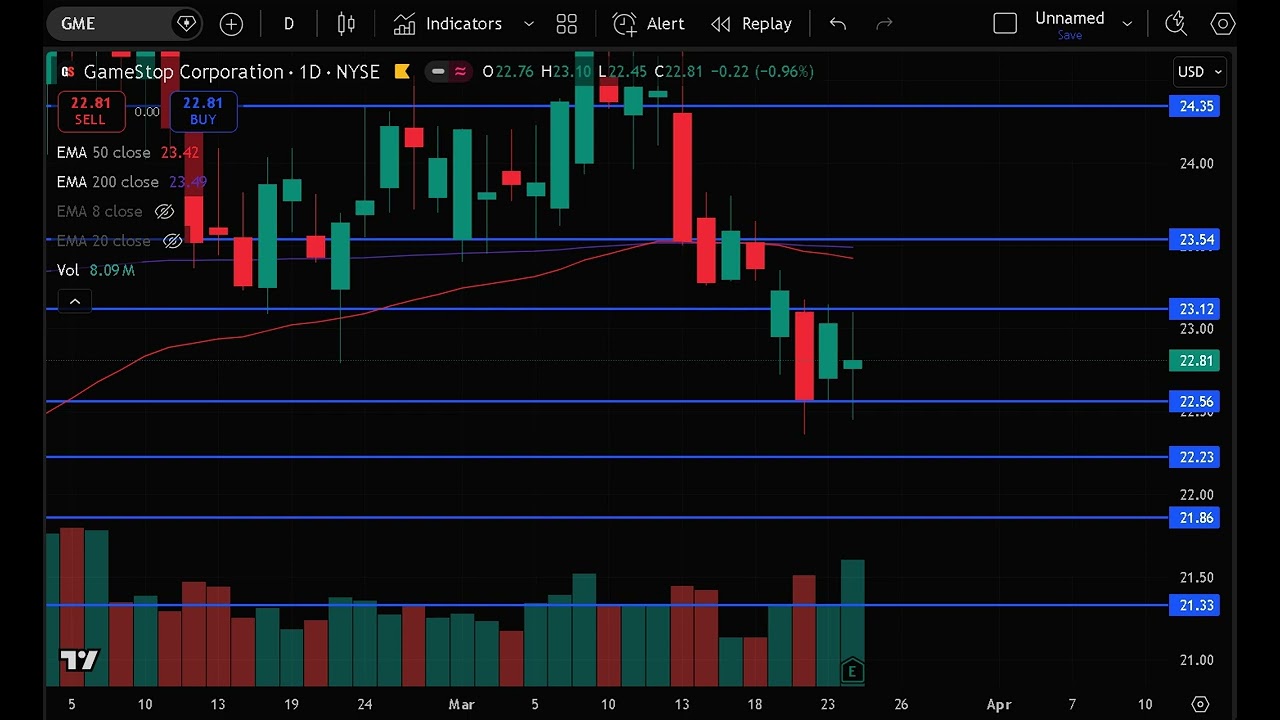This screenshot has width=1280, height=720.
Task: Select the EMA 50 close indicator legend
Action: 104,152
